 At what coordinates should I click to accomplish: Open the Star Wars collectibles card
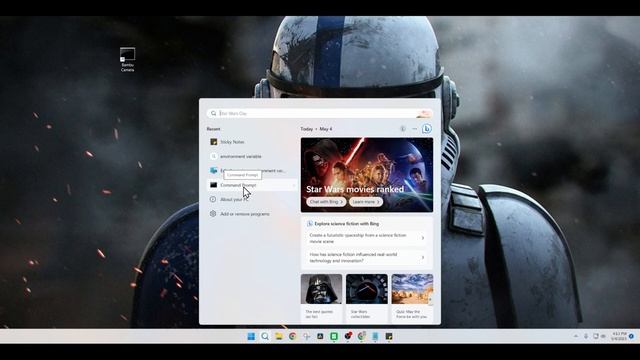point(367,298)
